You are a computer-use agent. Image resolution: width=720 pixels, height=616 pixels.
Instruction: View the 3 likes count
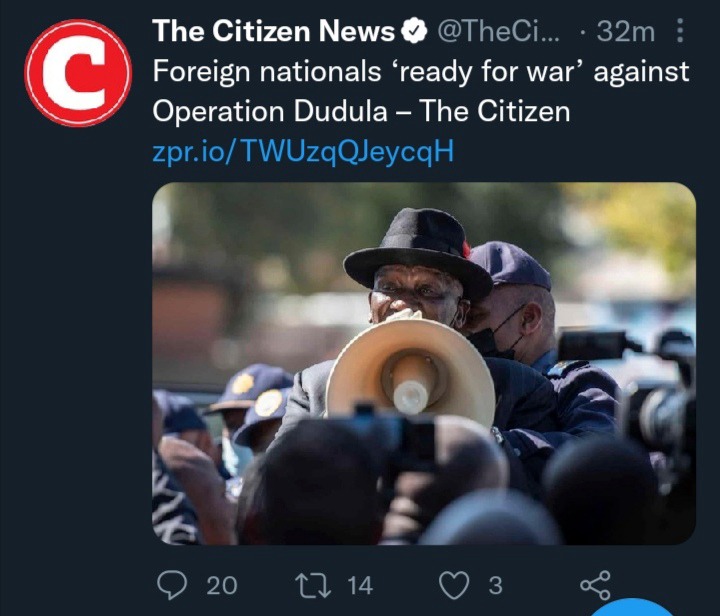click(x=495, y=586)
